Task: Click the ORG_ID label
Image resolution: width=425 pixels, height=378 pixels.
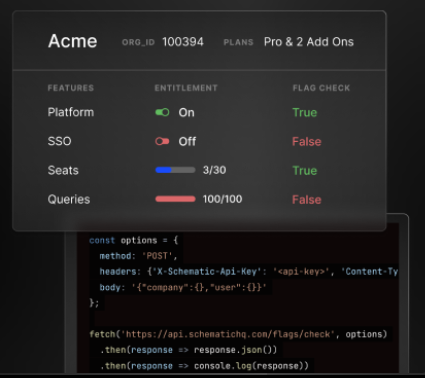Action: (138, 42)
